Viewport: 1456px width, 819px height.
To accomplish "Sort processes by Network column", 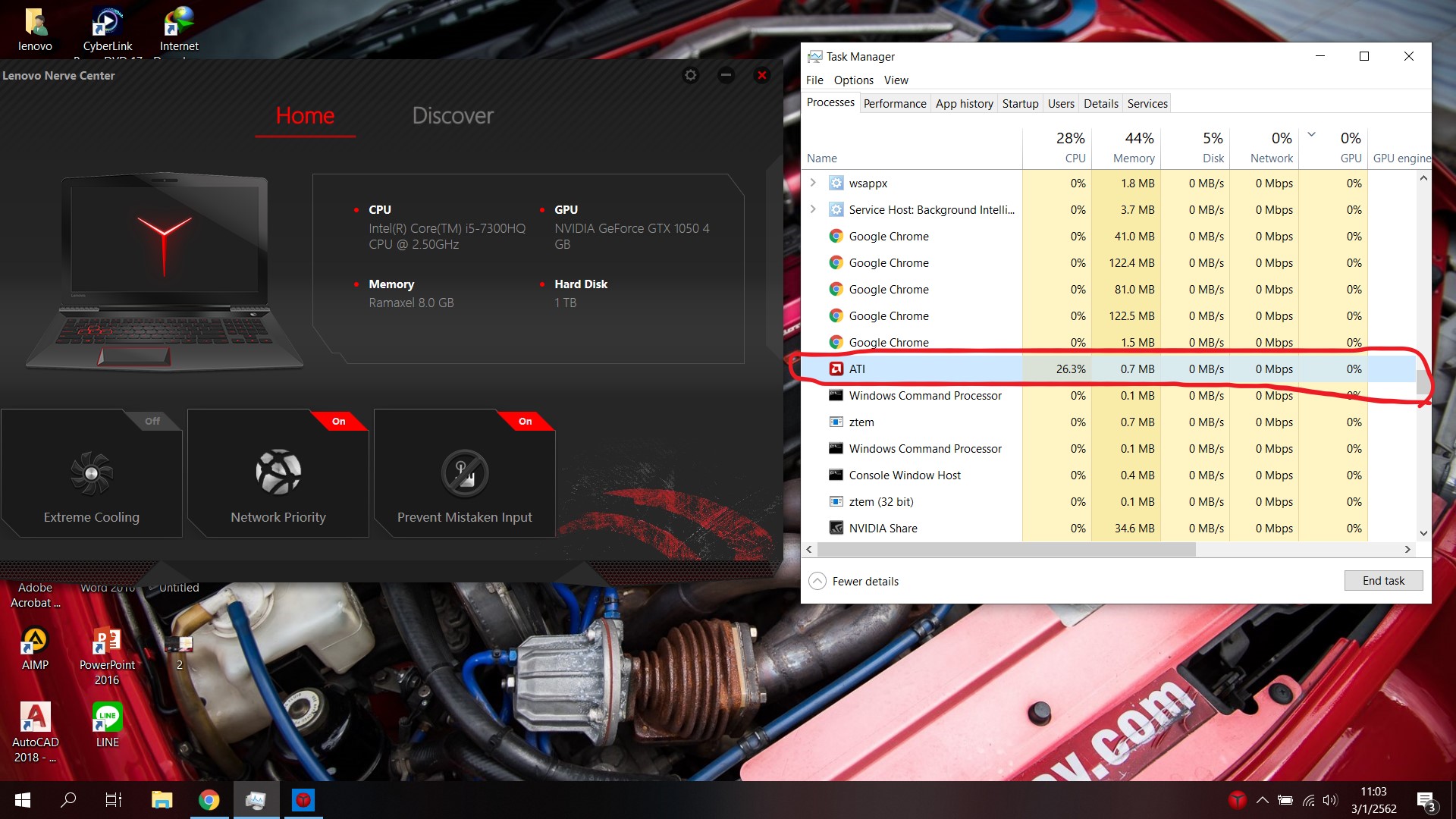I will (1264, 147).
